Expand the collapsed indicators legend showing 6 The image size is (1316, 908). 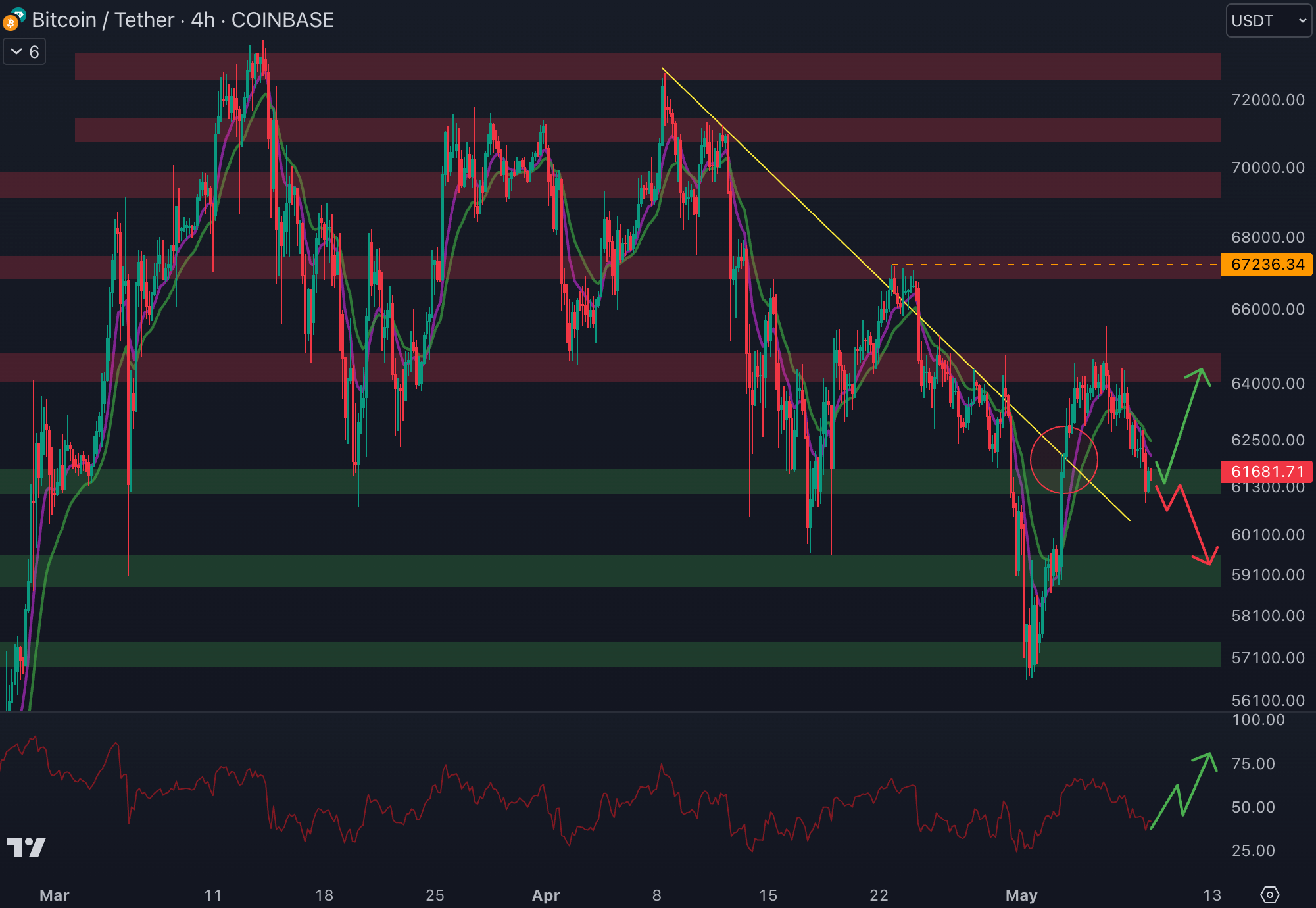point(25,51)
